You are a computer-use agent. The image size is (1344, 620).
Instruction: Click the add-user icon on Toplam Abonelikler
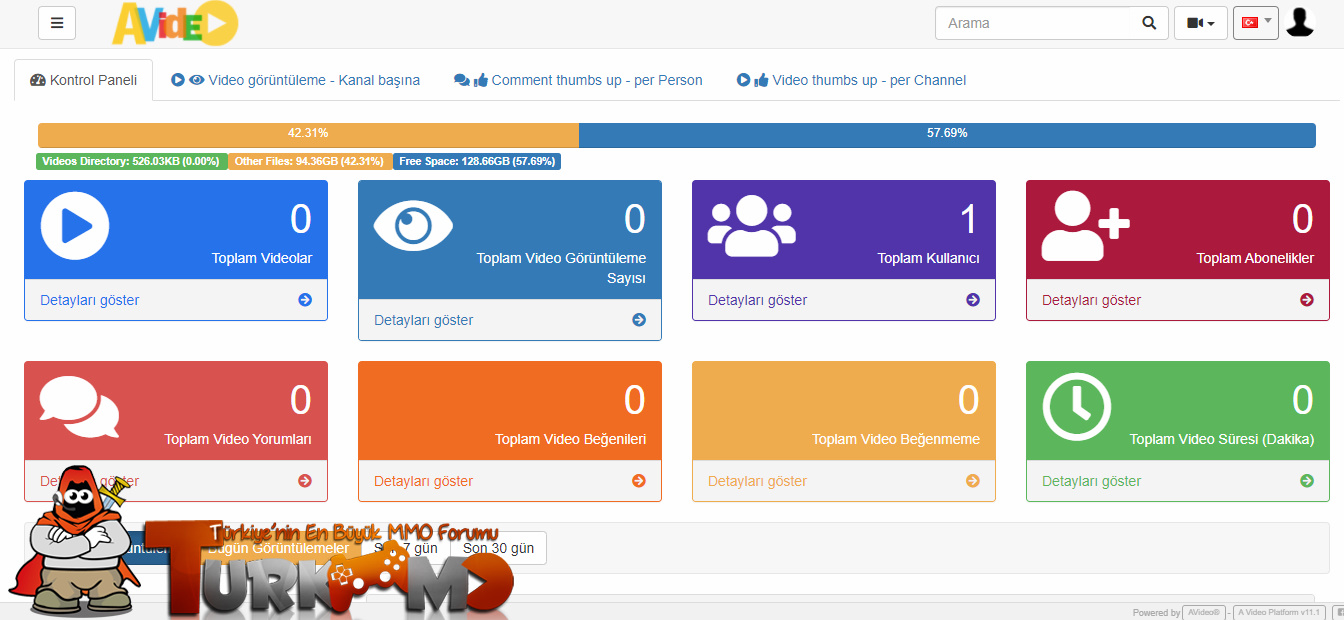tap(1085, 225)
